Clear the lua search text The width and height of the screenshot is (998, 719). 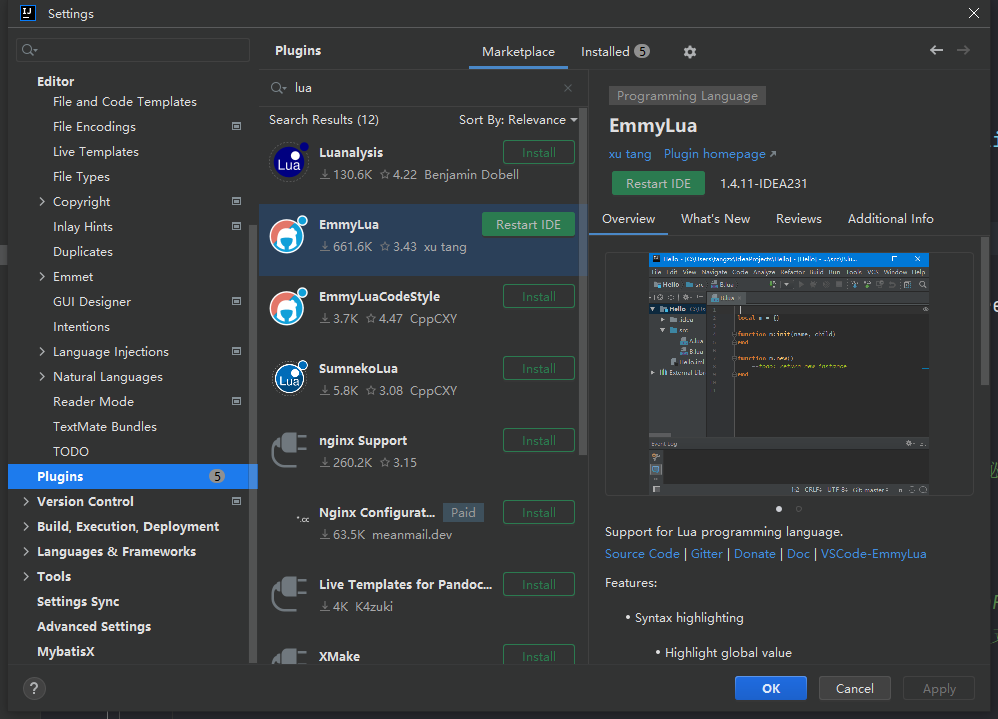click(x=568, y=88)
